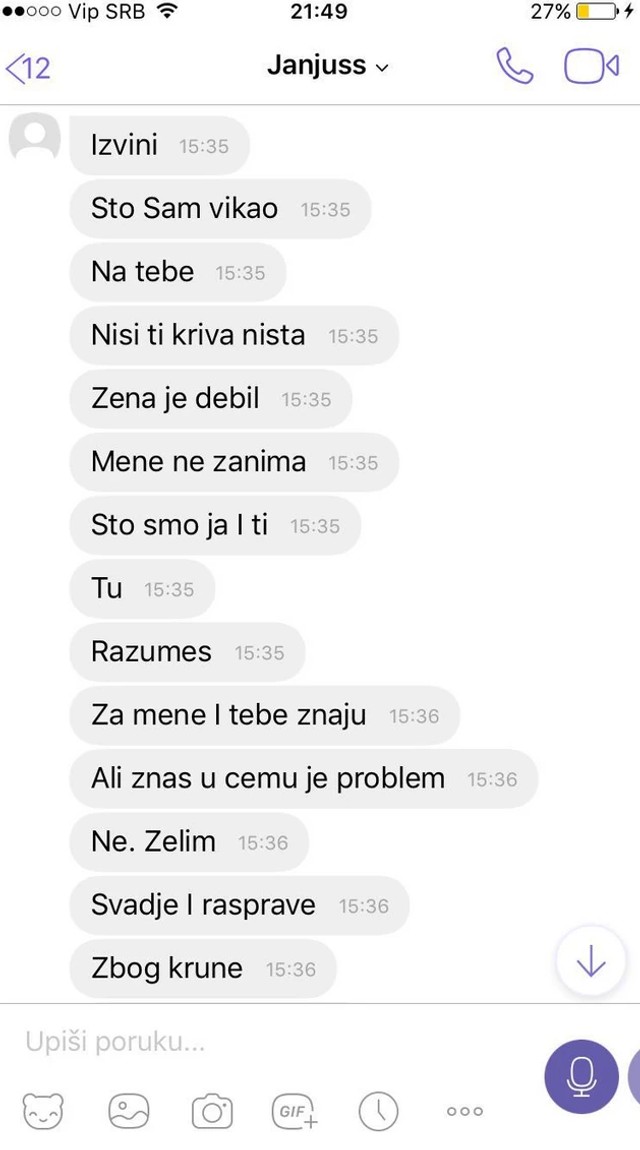Tap the 'Zbog krune' message bubble
Viewport: 640px width, 1150px height.
point(203,968)
